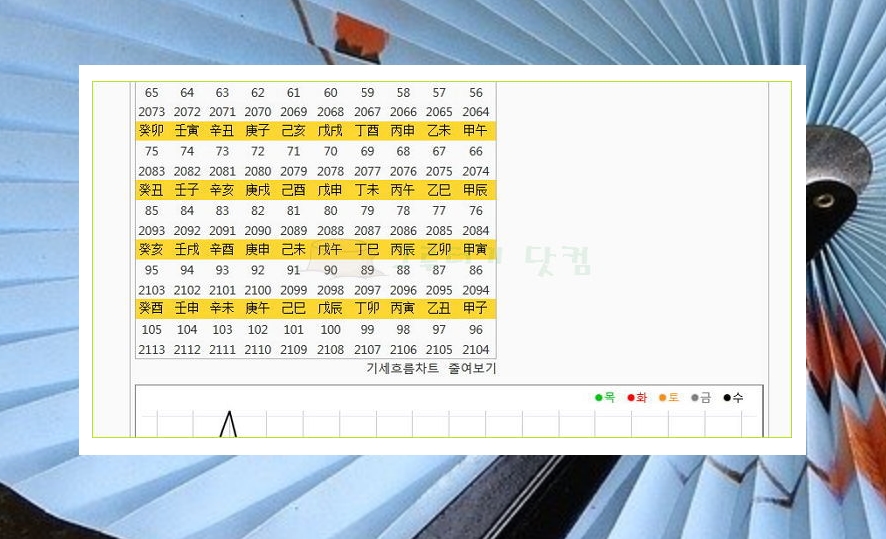Select the year cell 2093
The height and width of the screenshot is (539, 886).
coord(151,231)
